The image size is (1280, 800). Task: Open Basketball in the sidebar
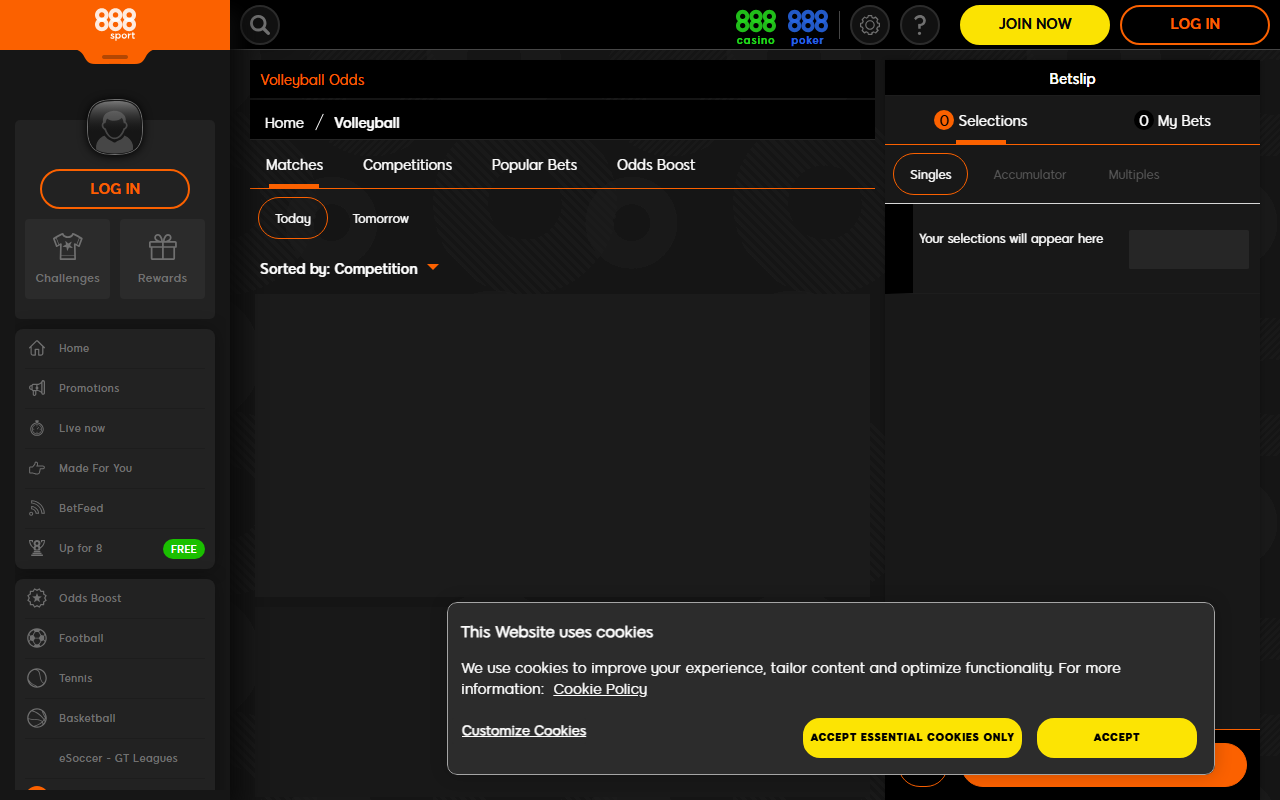(x=115, y=719)
